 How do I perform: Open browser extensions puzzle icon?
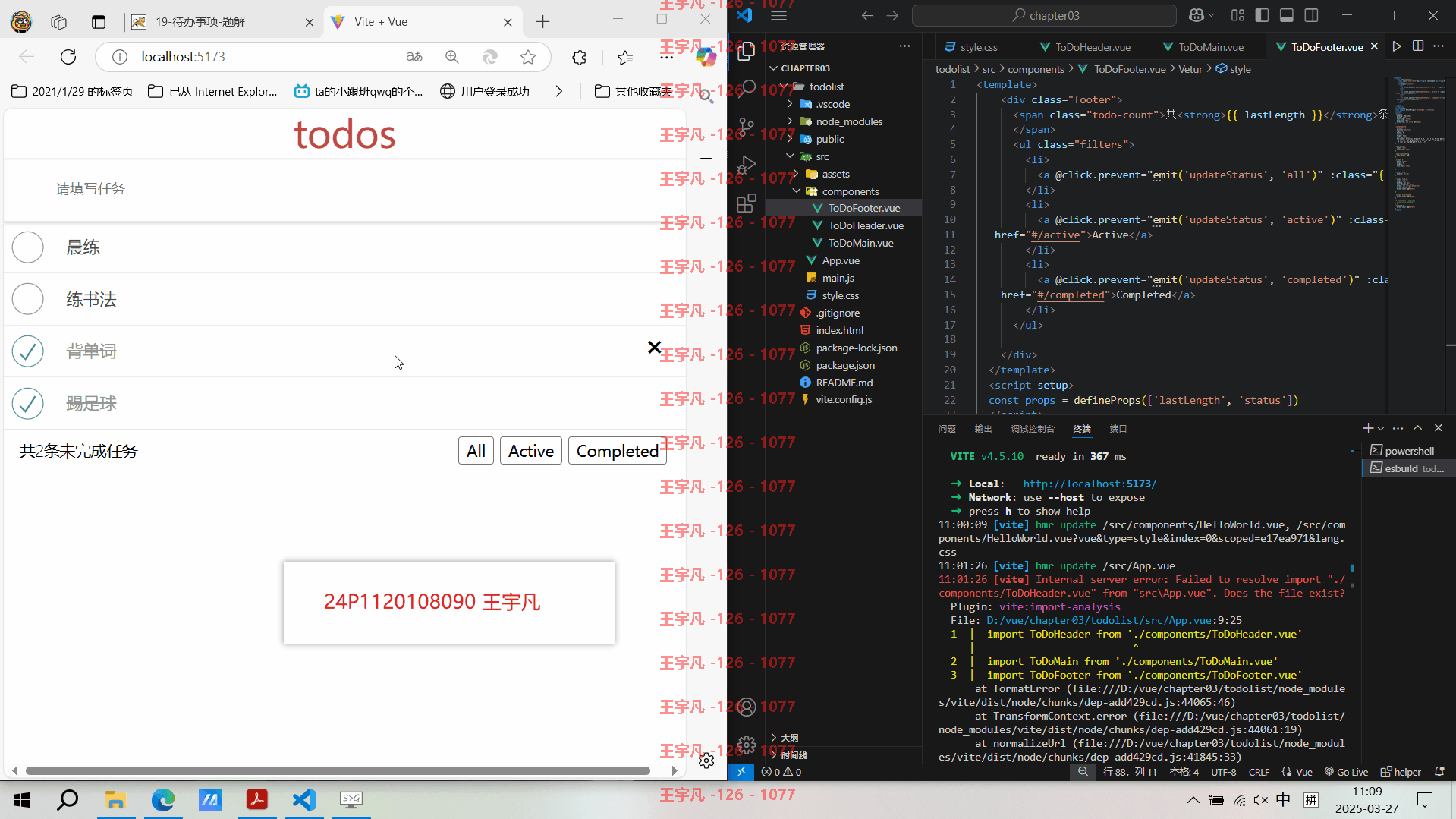point(580,57)
